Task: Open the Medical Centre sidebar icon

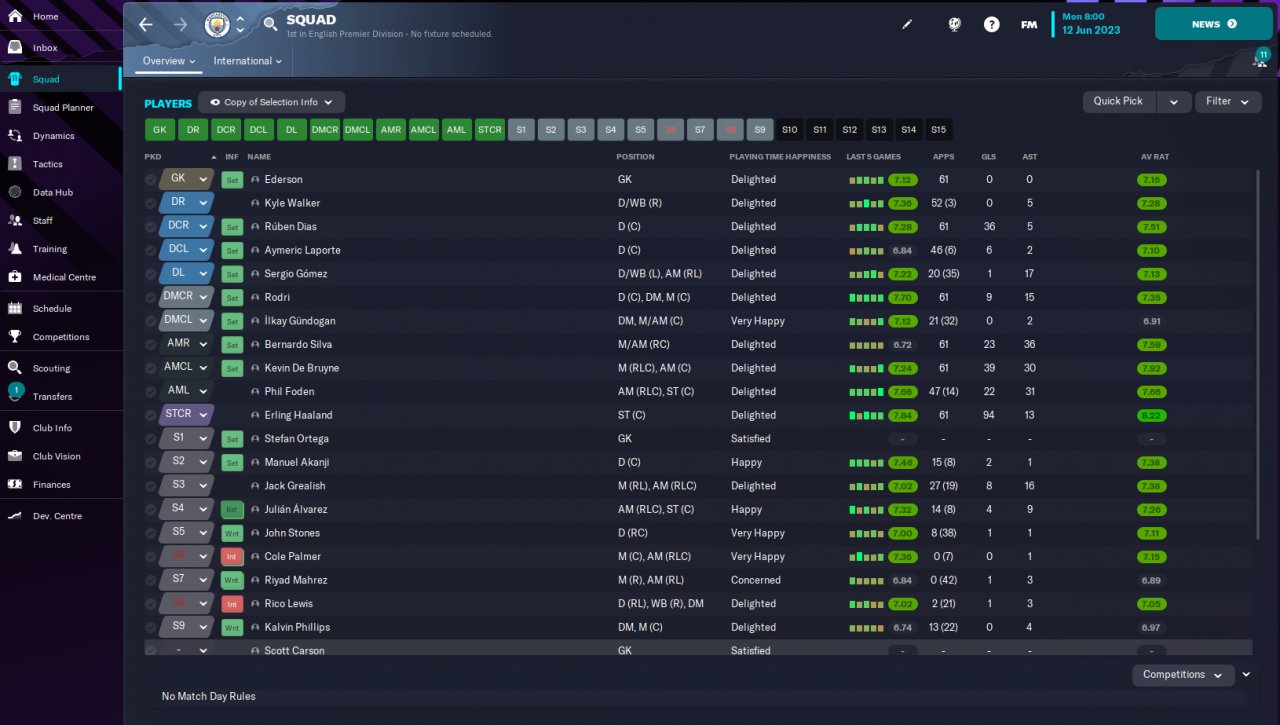Action: pos(15,276)
